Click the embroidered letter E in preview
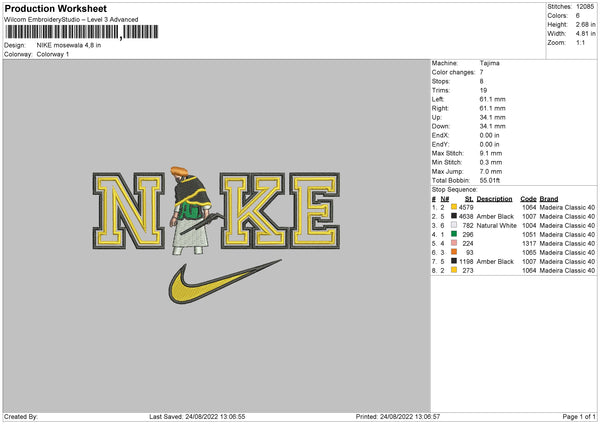Viewport: 600px width, 424px height. [x=315, y=211]
